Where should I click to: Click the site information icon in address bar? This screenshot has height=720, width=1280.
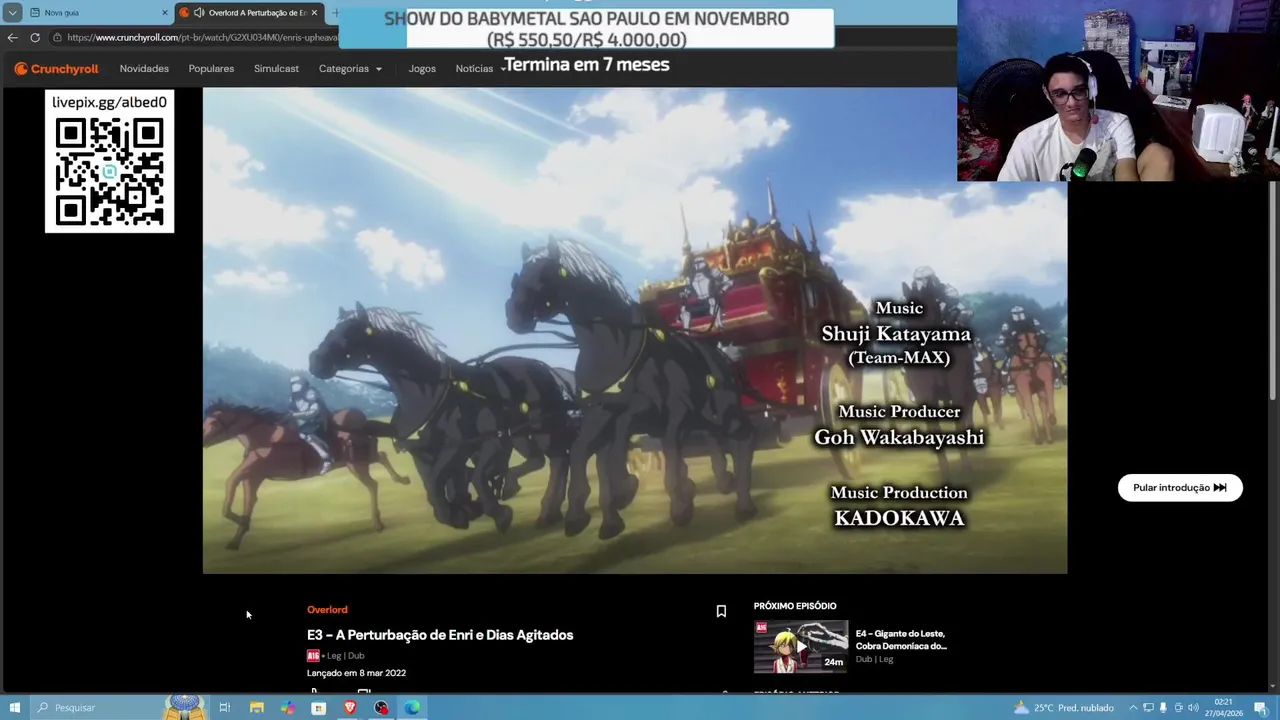tap(58, 38)
